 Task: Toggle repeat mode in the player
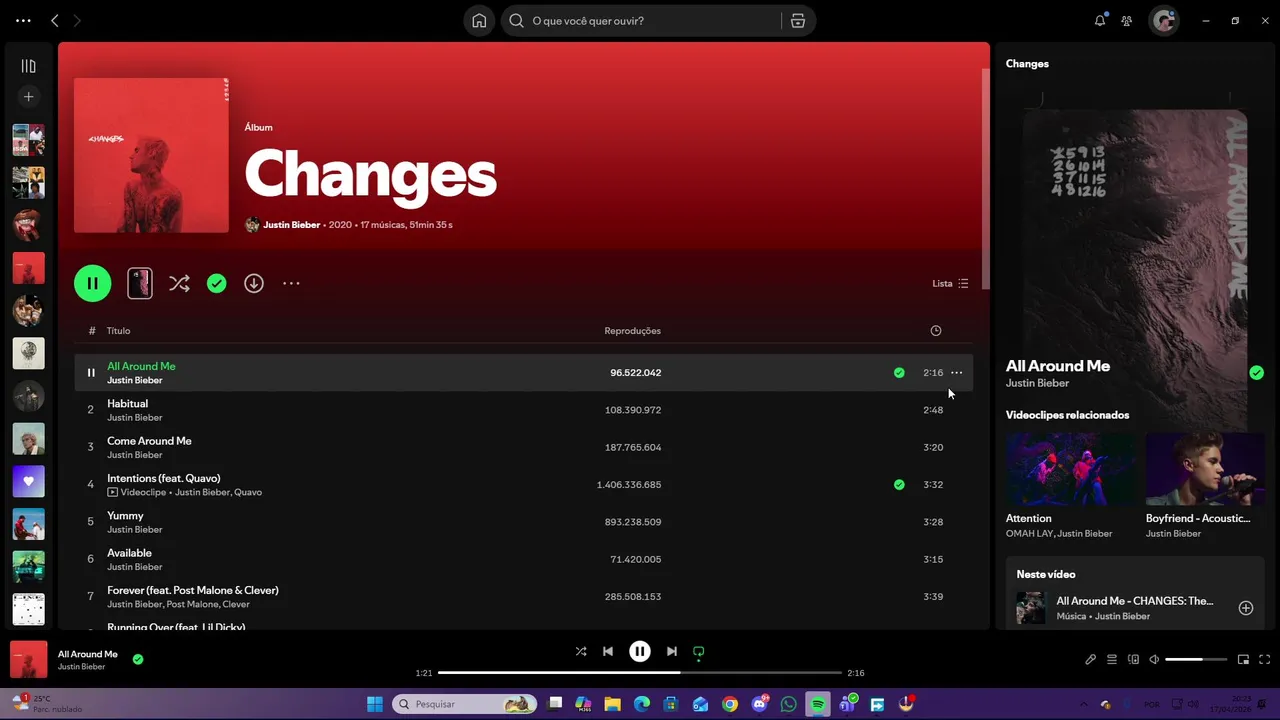coord(699,651)
